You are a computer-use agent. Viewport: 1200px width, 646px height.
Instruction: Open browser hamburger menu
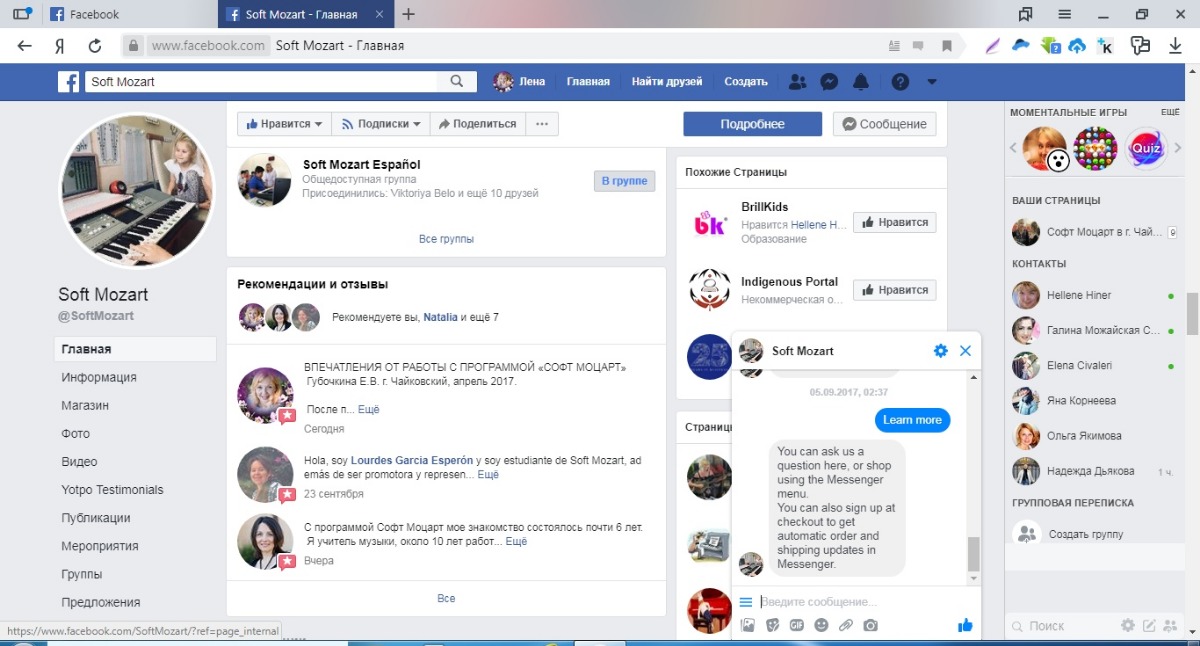pyautogui.click(x=1065, y=14)
